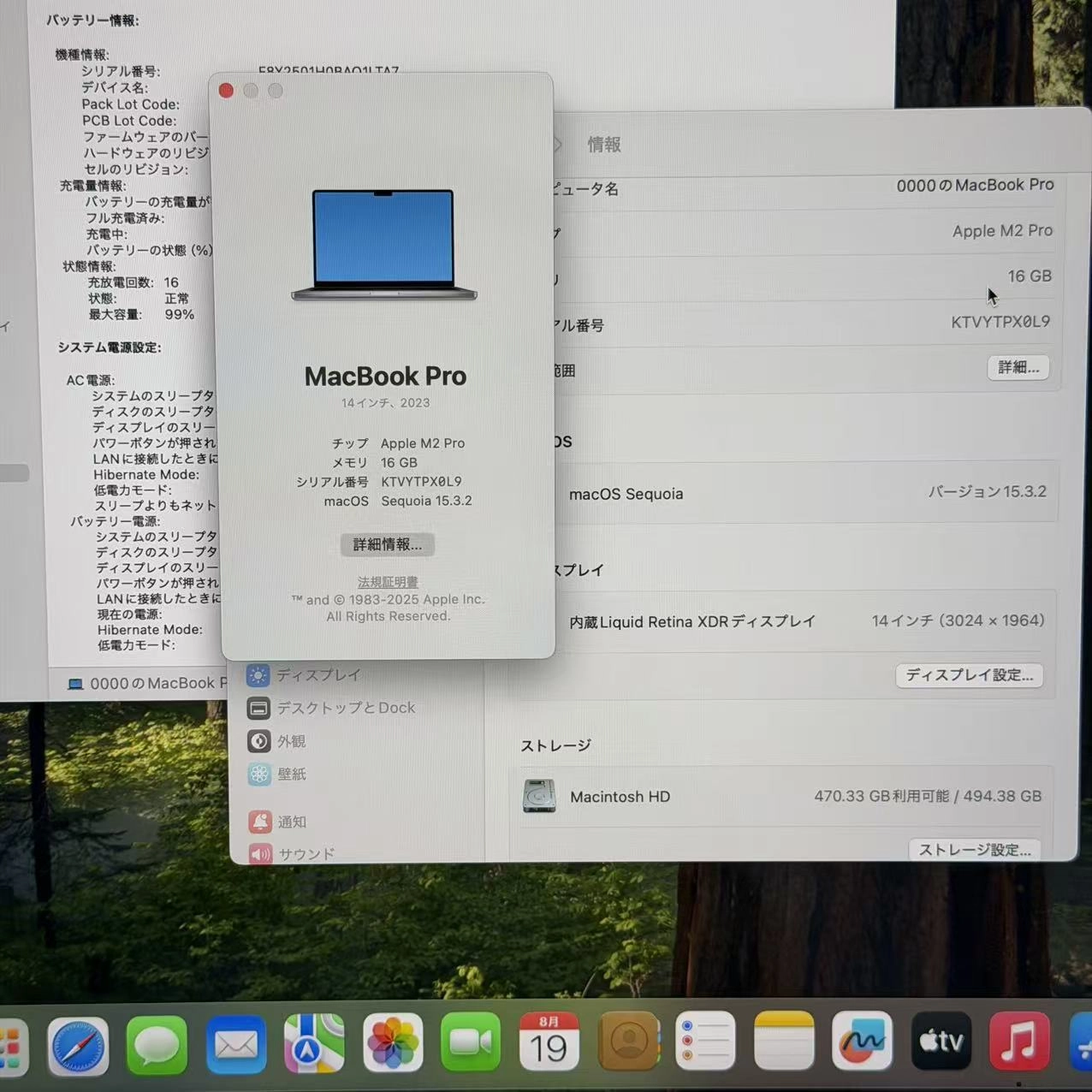1092x1092 pixels.
Task: Click the forward chevron beside 情報 title
Action: [557, 145]
